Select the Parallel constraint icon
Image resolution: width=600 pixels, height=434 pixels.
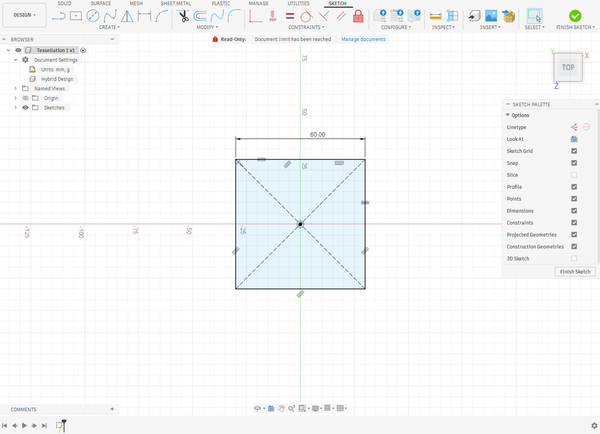(x=341, y=16)
